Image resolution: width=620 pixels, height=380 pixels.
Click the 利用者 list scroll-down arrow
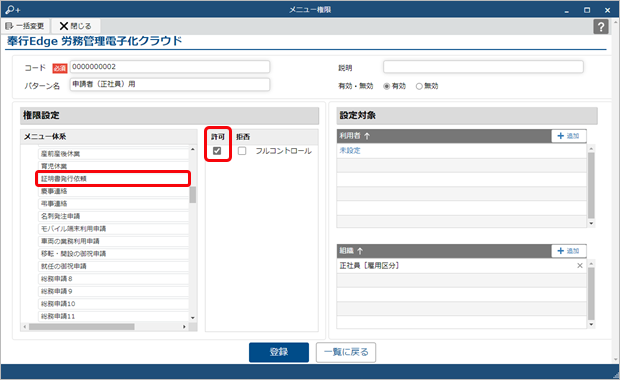point(591,223)
